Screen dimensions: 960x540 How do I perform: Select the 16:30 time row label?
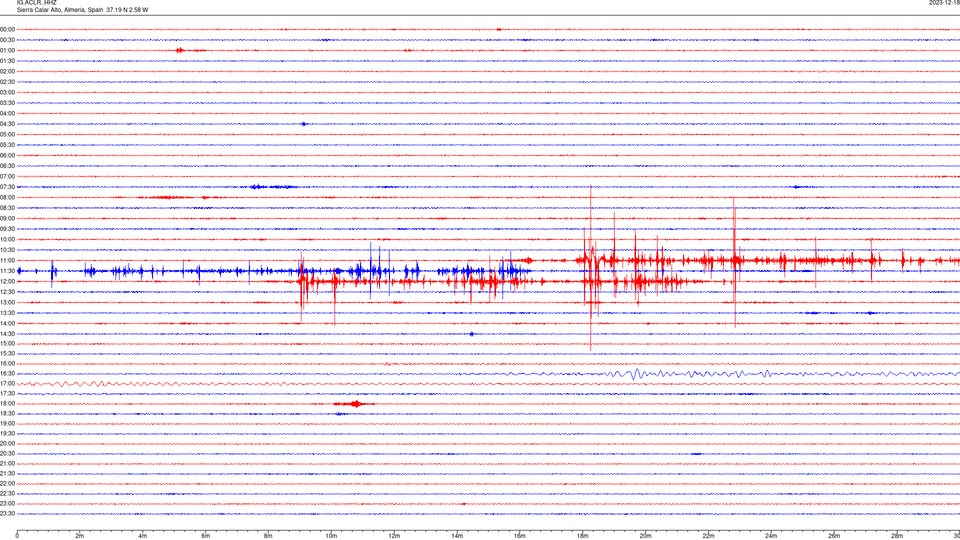[x=7, y=373]
